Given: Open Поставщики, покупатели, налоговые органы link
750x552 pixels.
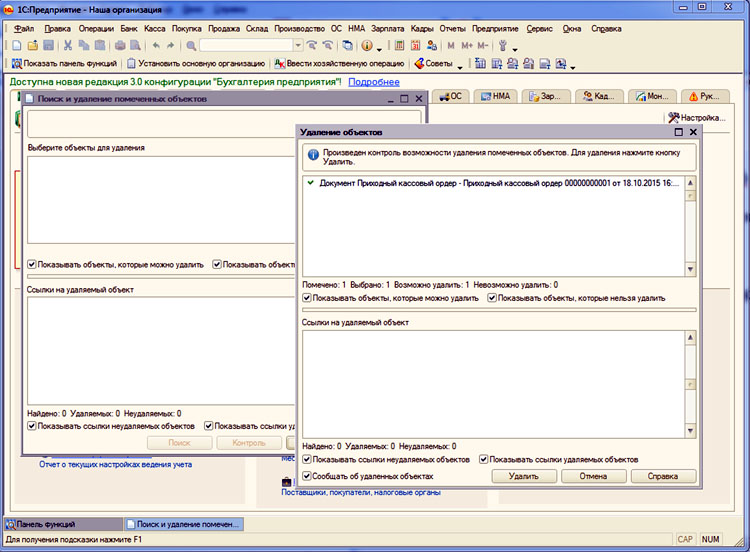Looking at the screenshot, I should 361,492.
